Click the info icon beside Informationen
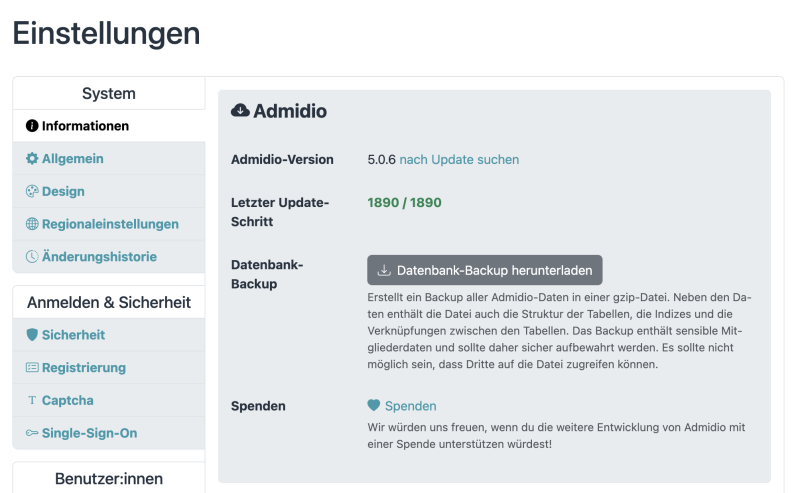Screen dimensions: 800x493 click(x=32, y=126)
